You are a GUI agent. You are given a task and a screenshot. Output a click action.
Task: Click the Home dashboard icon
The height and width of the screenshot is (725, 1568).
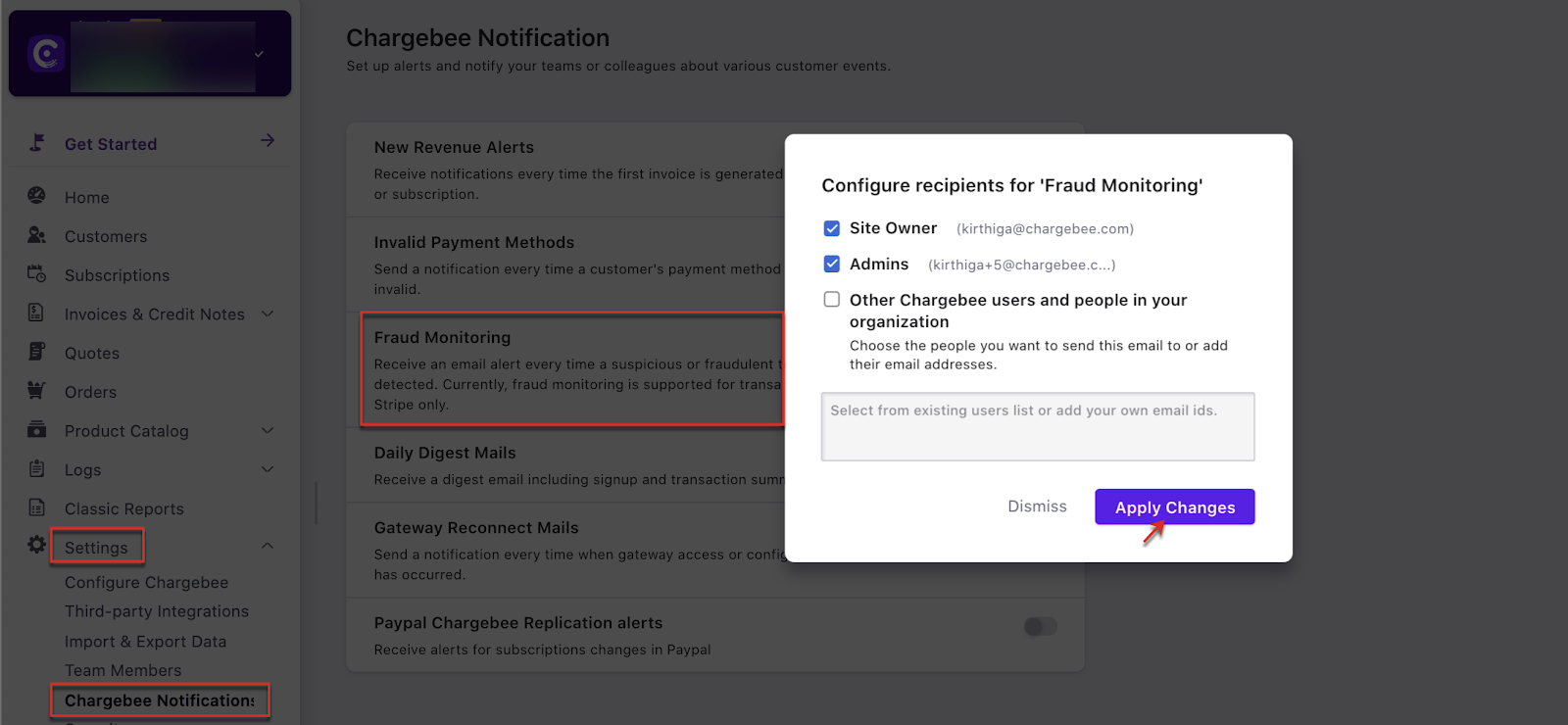point(36,196)
